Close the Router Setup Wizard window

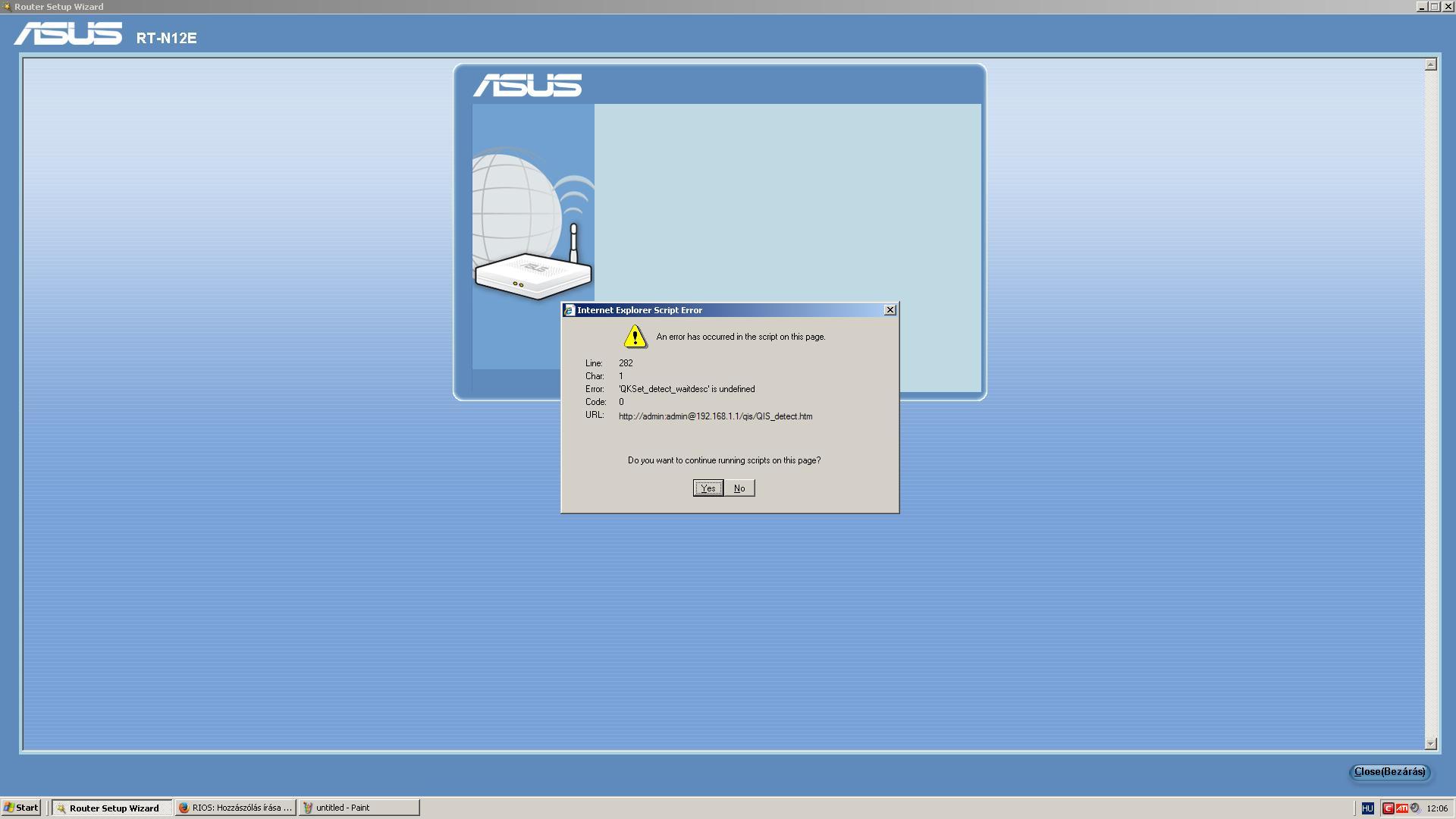[x=1448, y=7]
